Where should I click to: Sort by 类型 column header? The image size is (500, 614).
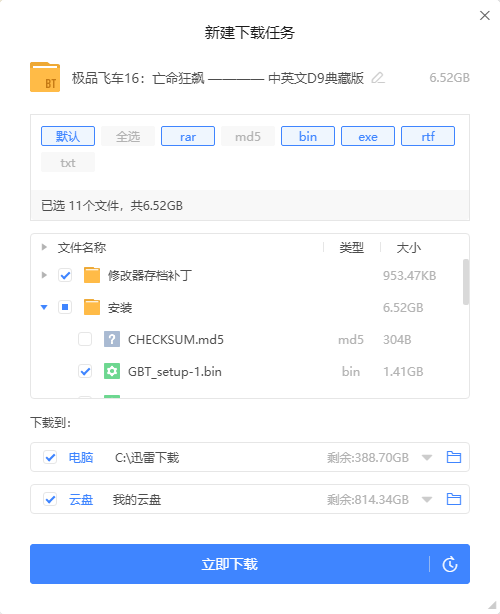(352, 247)
